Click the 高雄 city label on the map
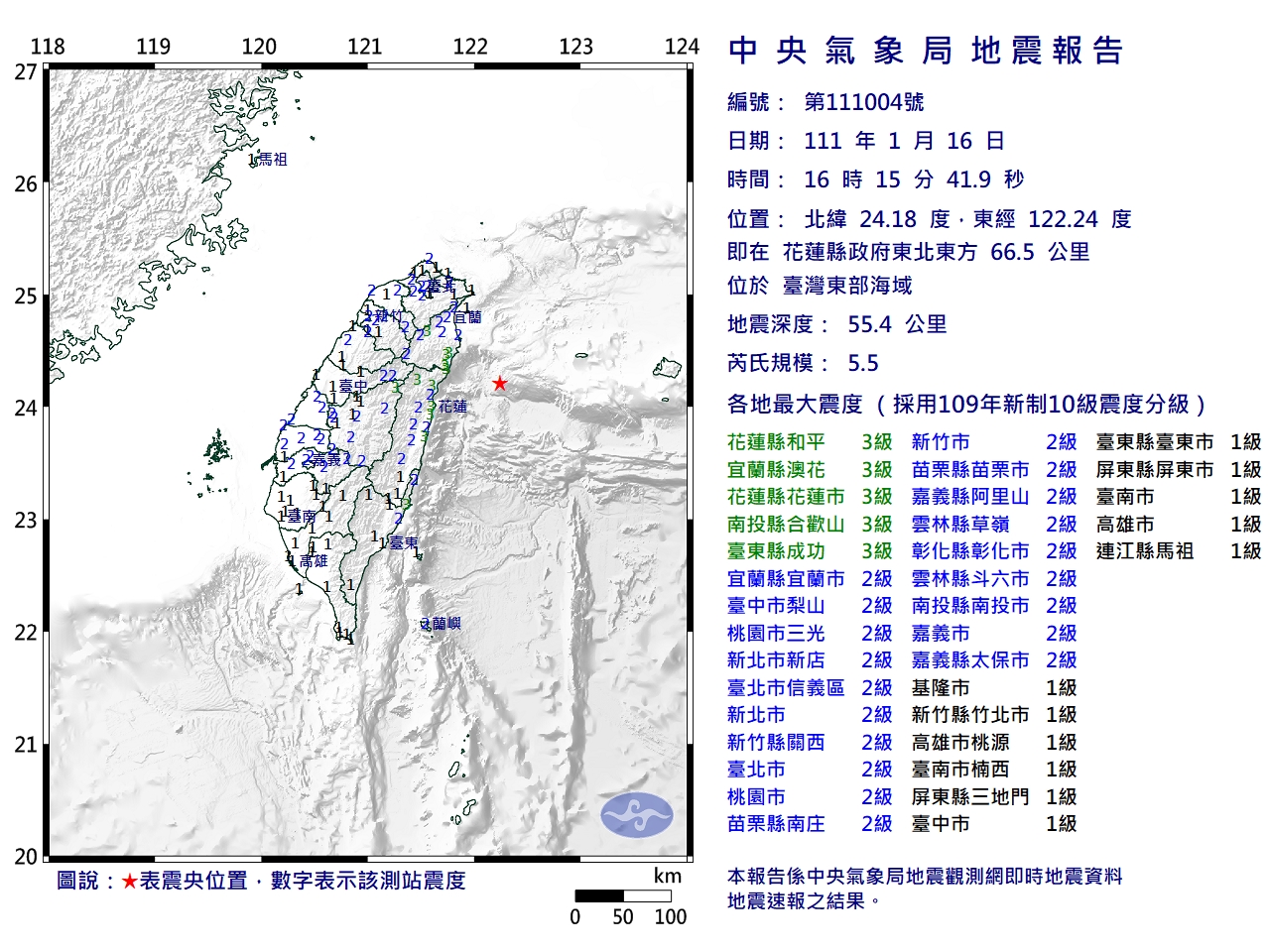Image resolution: width=1270 pixels, height=952 pixels. coord(314,561)
